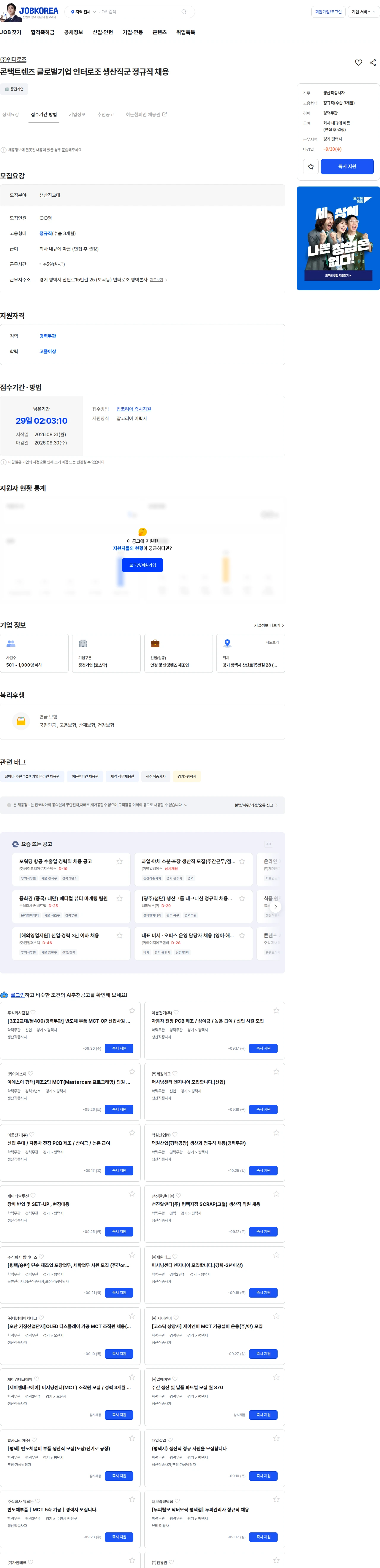This screenshot has width=380, height=1568.
Task: Open 회원가입/로그인 button
Action: point(328,12)
